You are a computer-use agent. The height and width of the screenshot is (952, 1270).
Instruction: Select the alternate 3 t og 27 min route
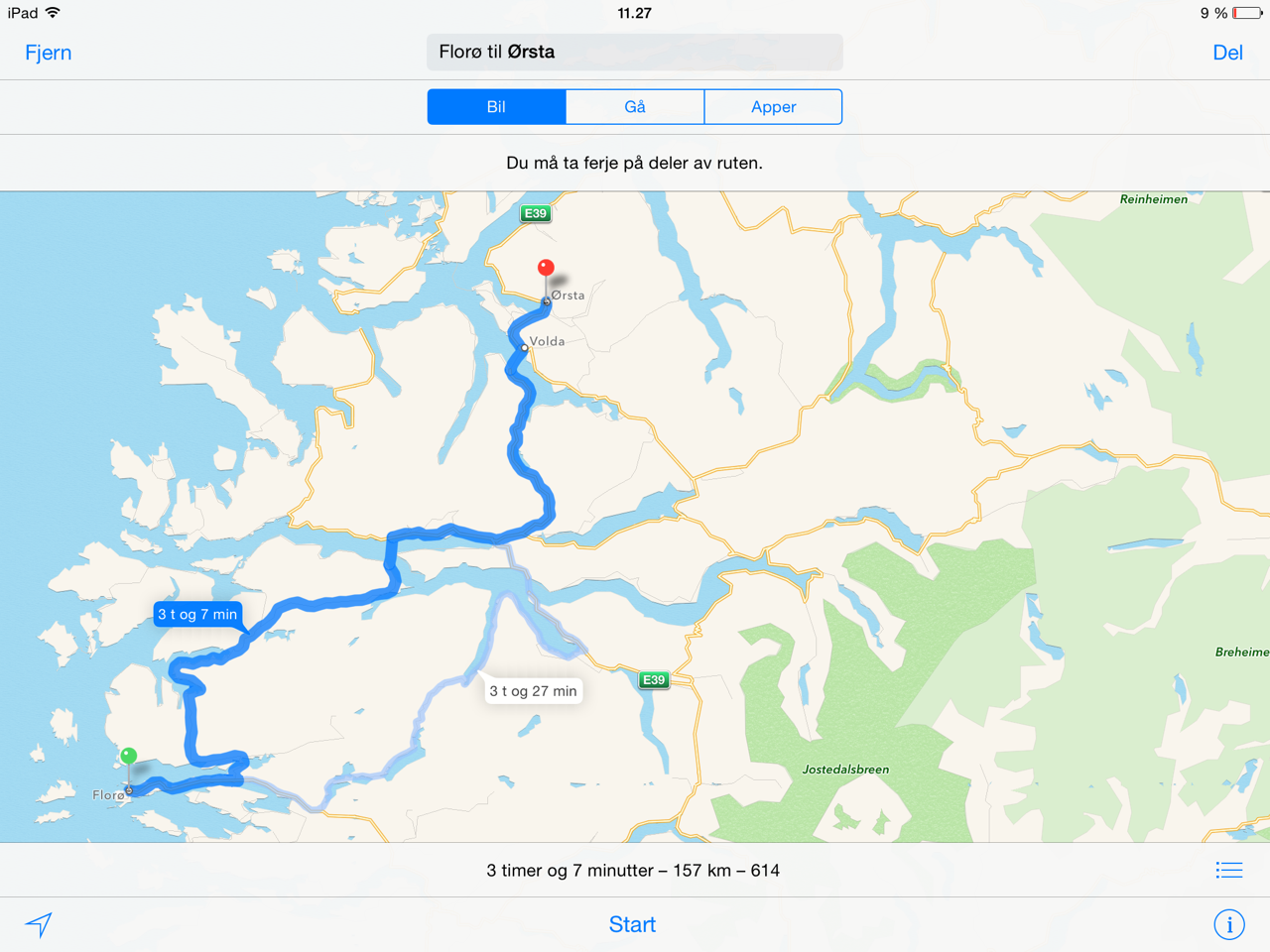533,691
